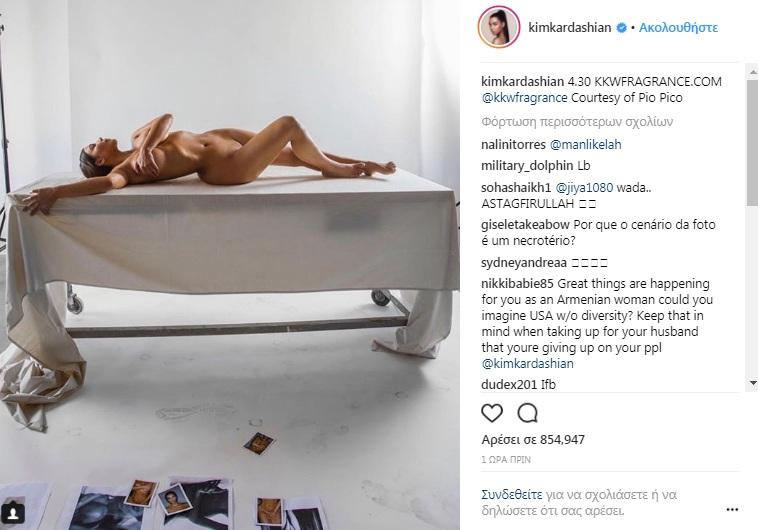Open the @manlikelah mention
The height and width of the screenshot is (530, 758).
click(585, 144)
